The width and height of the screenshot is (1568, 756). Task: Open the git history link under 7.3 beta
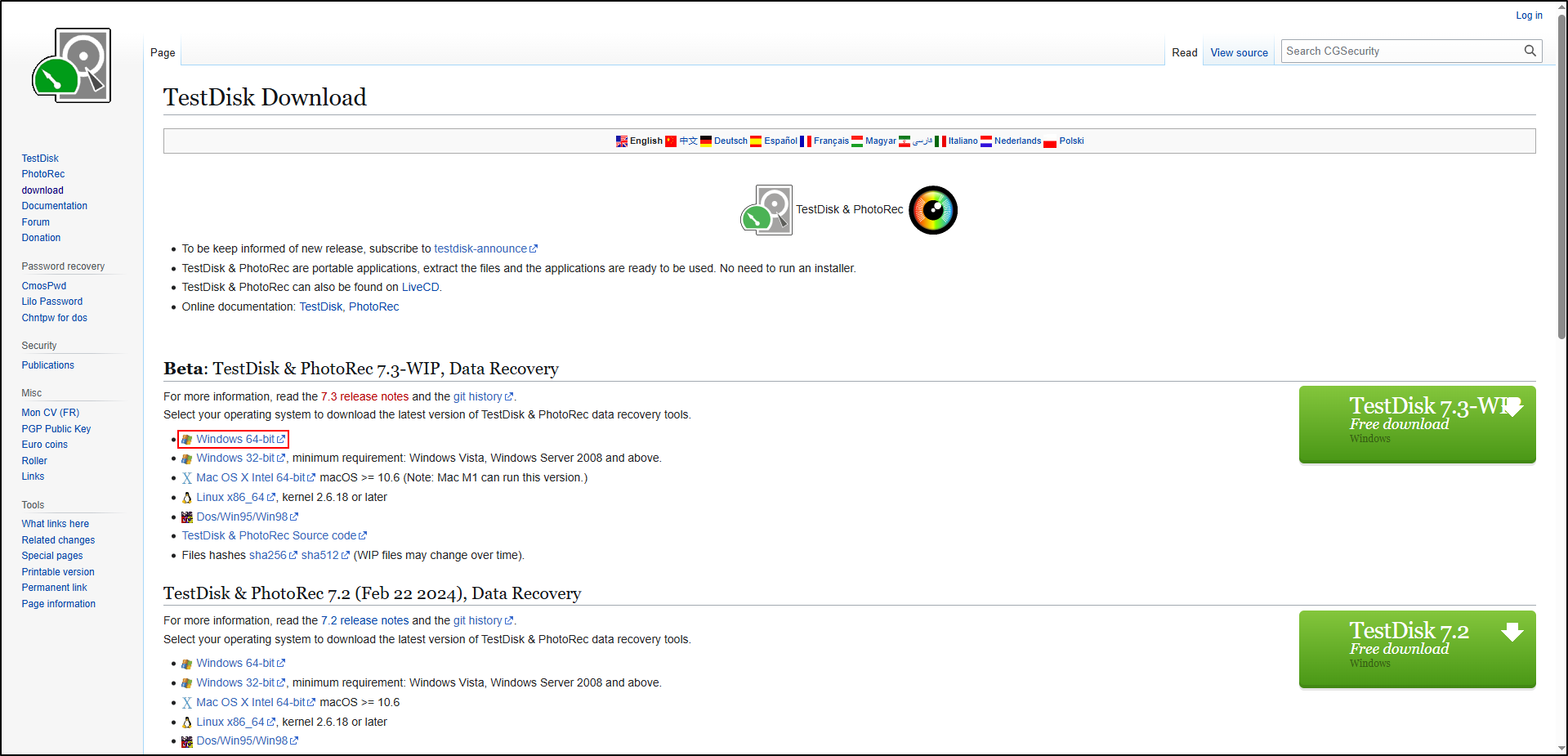coord(483,396)
